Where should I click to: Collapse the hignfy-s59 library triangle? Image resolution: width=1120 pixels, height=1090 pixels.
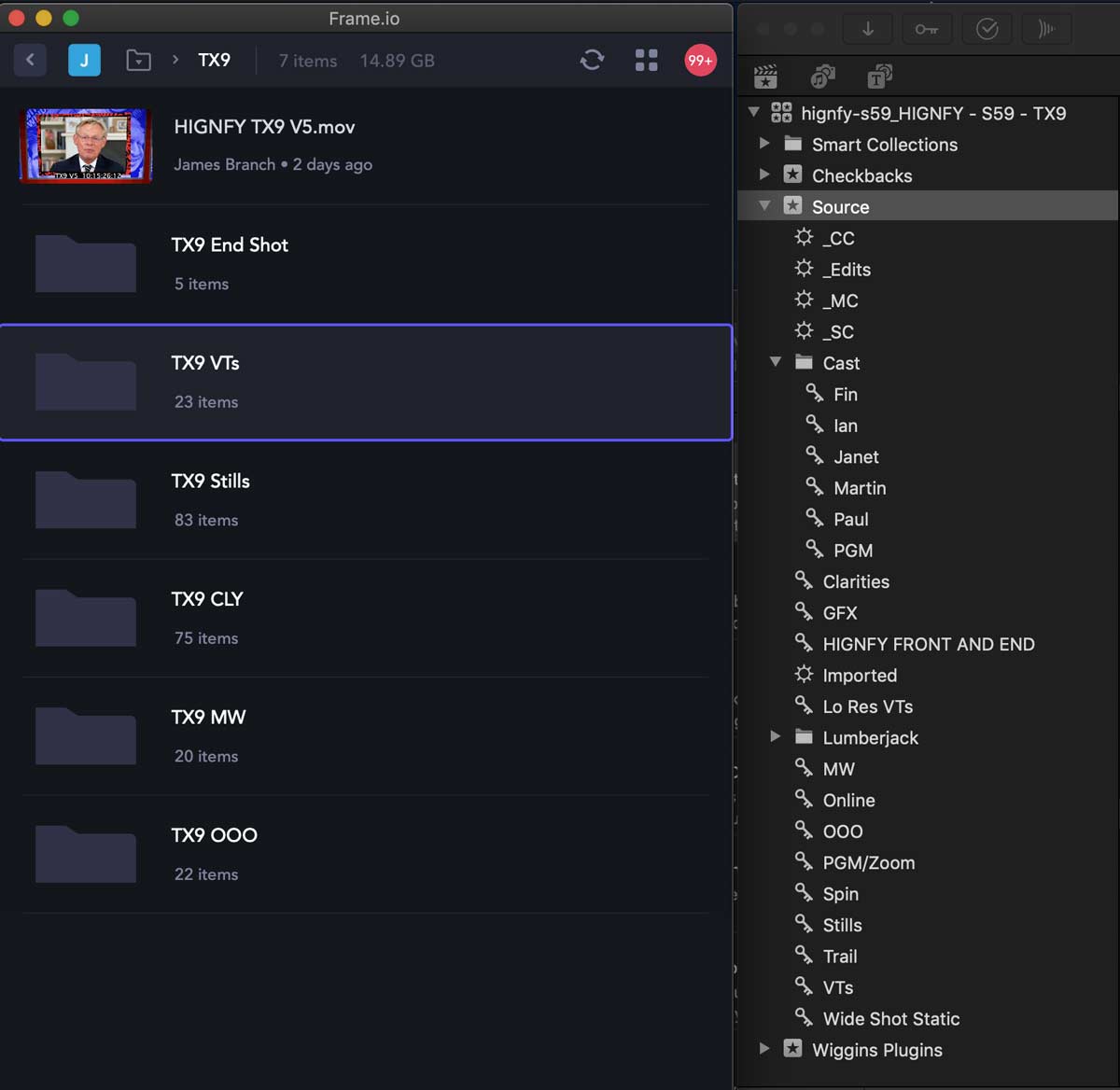754,112
